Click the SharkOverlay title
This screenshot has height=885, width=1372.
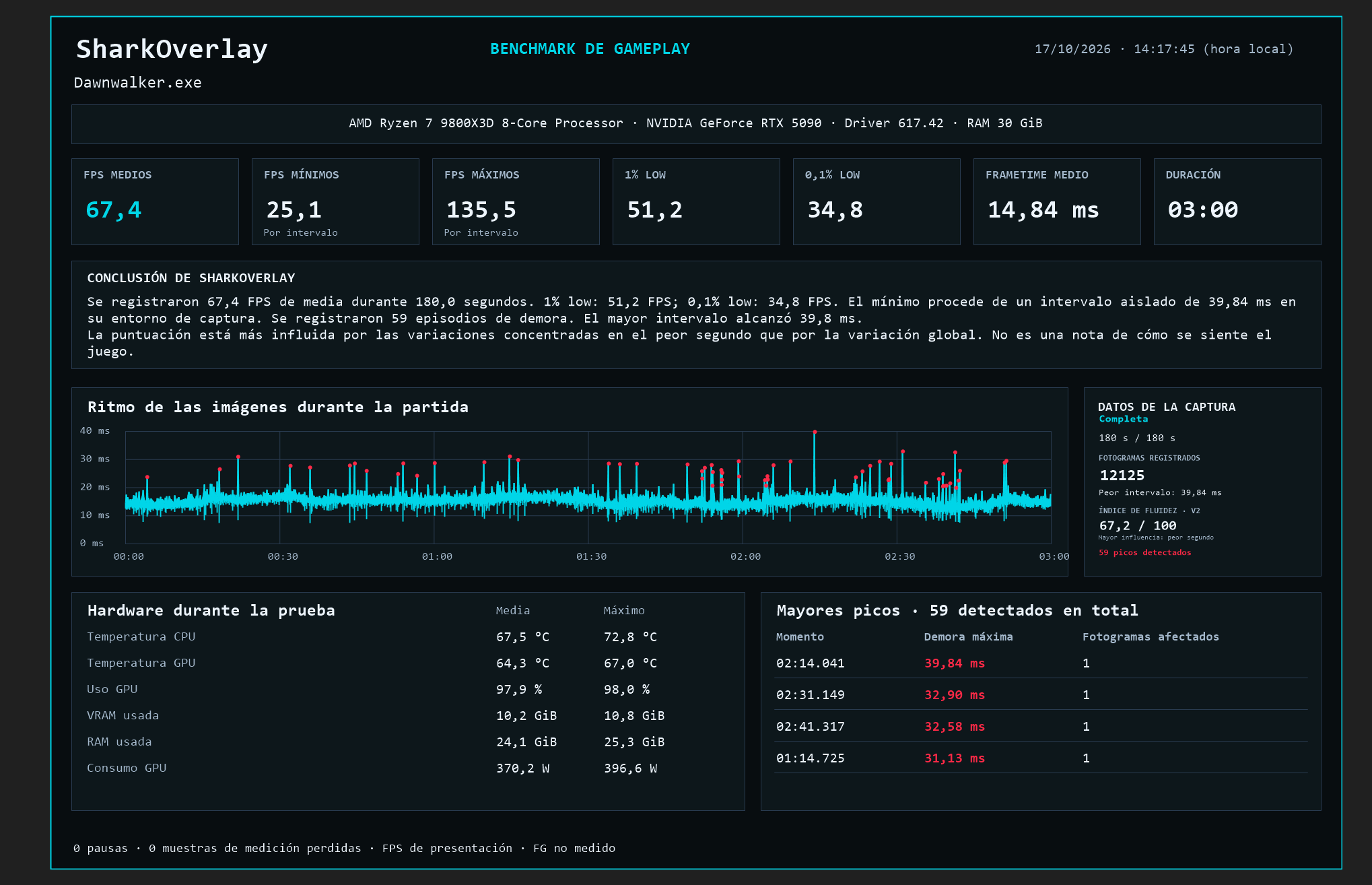(172, 49)
